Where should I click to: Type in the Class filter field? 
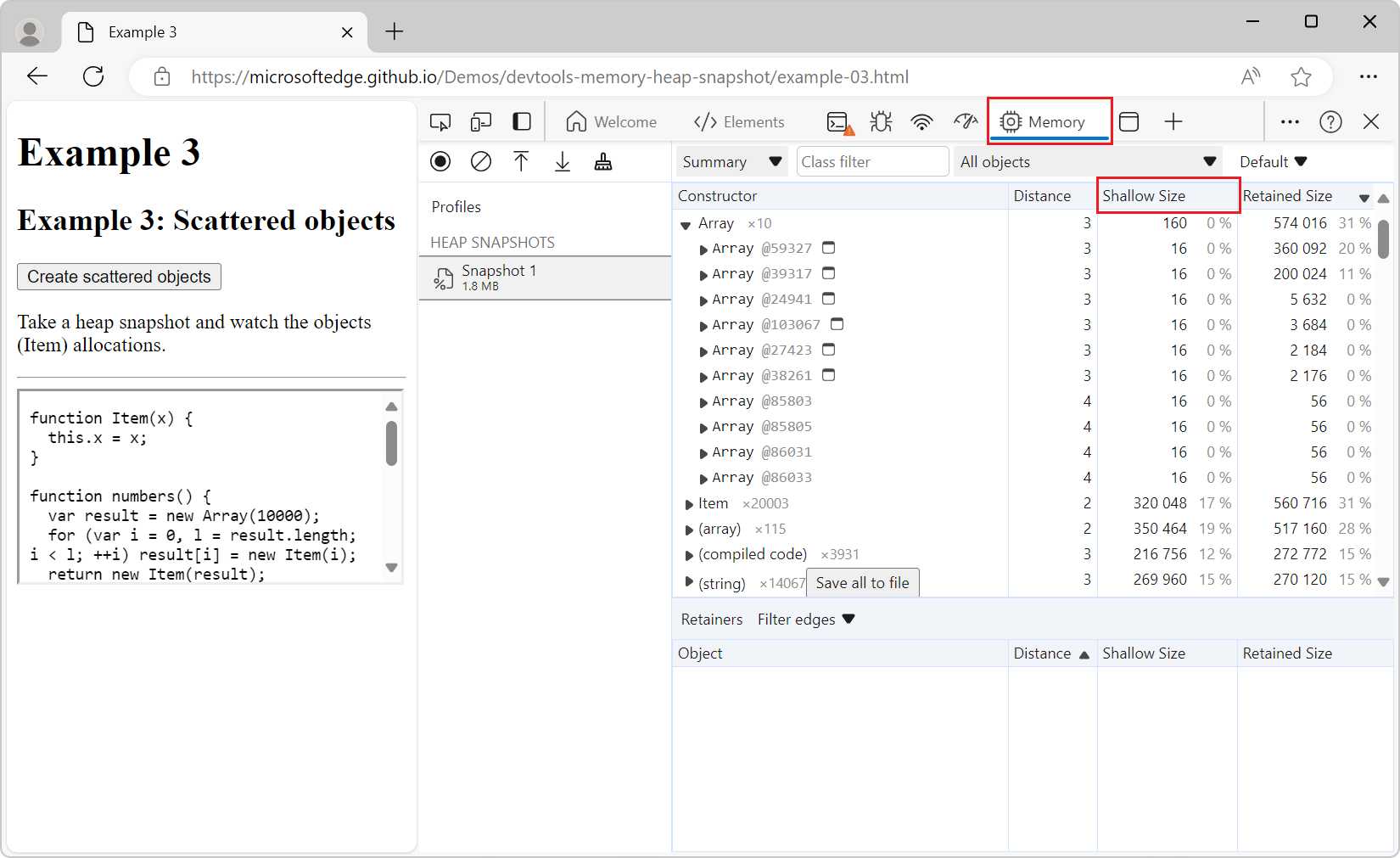point(872,161)
